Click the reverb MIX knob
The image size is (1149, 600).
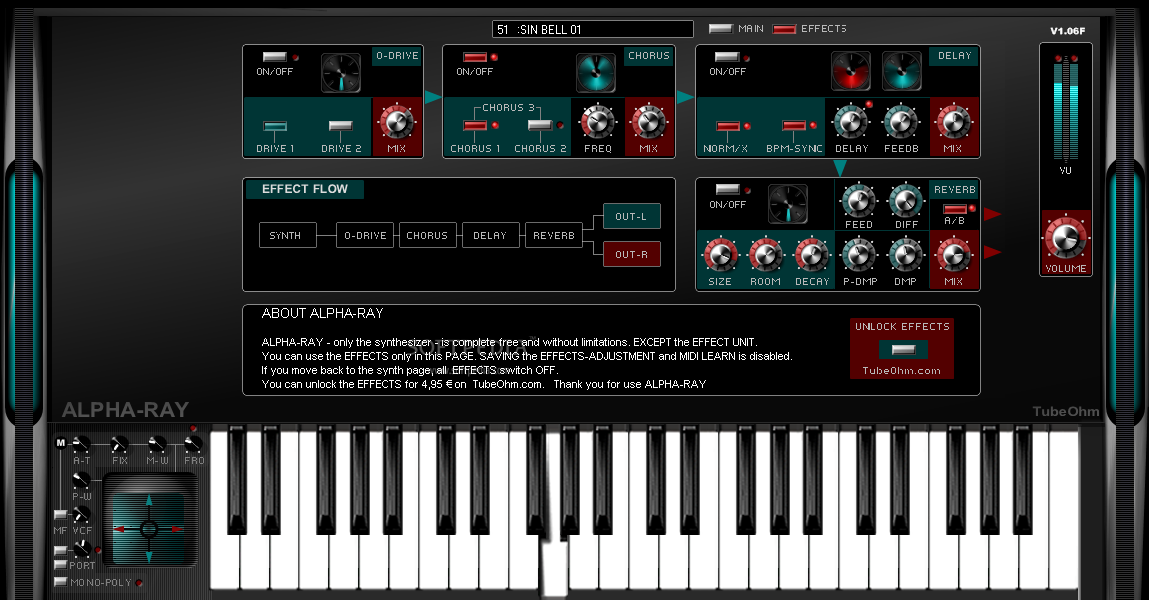953,255
